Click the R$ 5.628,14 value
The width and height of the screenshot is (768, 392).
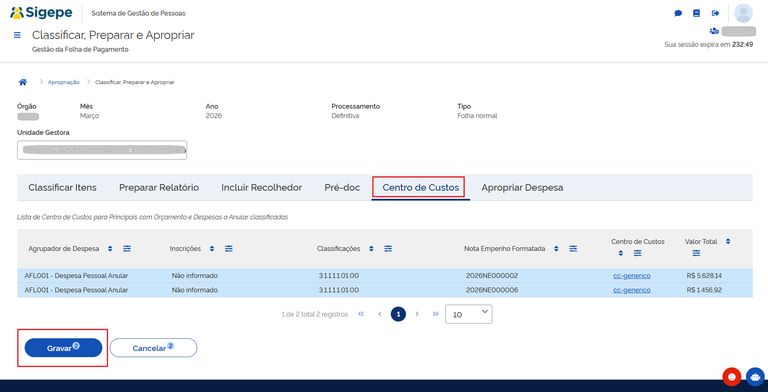click(704, 276)
